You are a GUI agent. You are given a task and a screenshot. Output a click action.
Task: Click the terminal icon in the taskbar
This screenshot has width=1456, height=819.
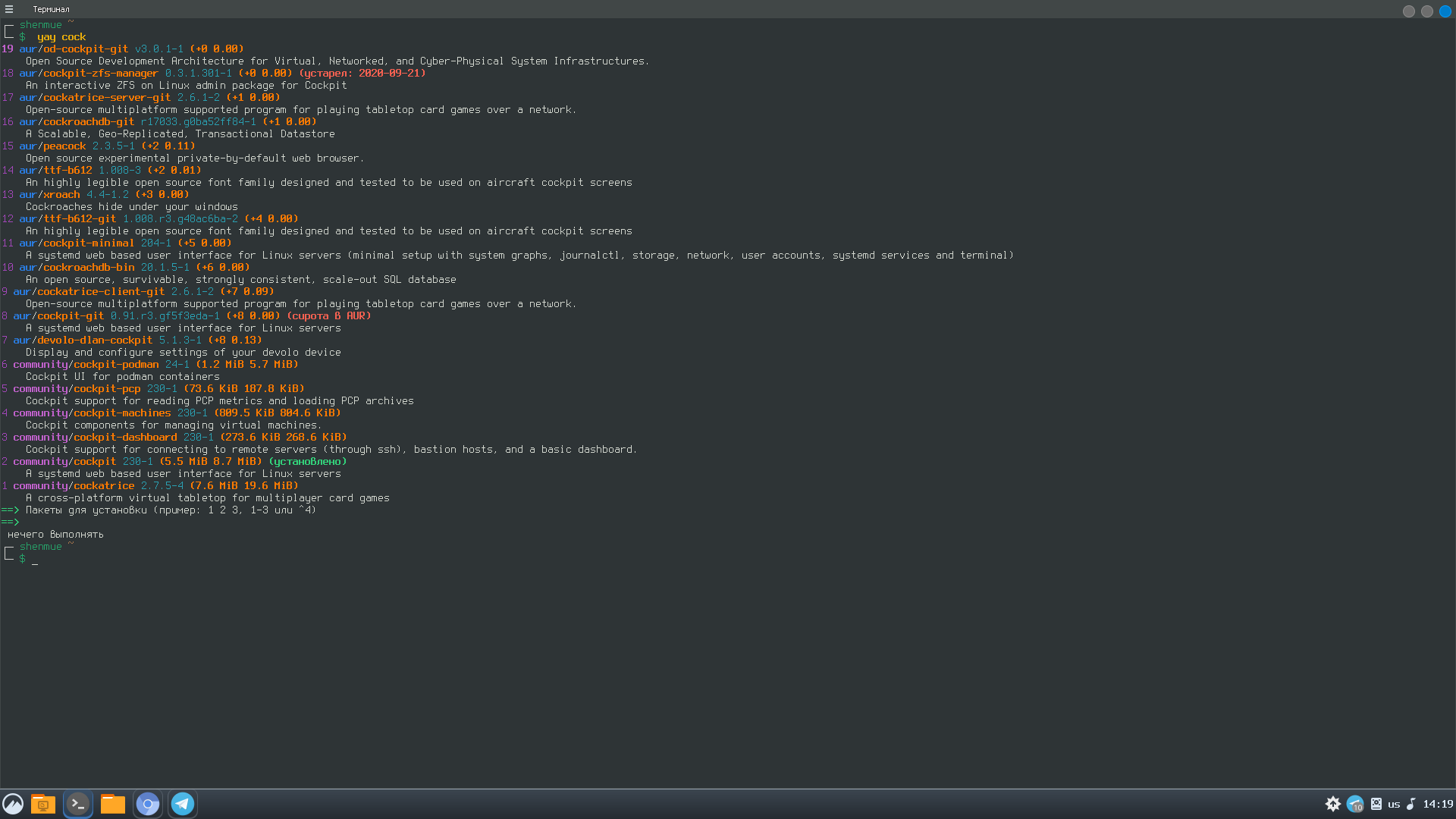point(78,804)
